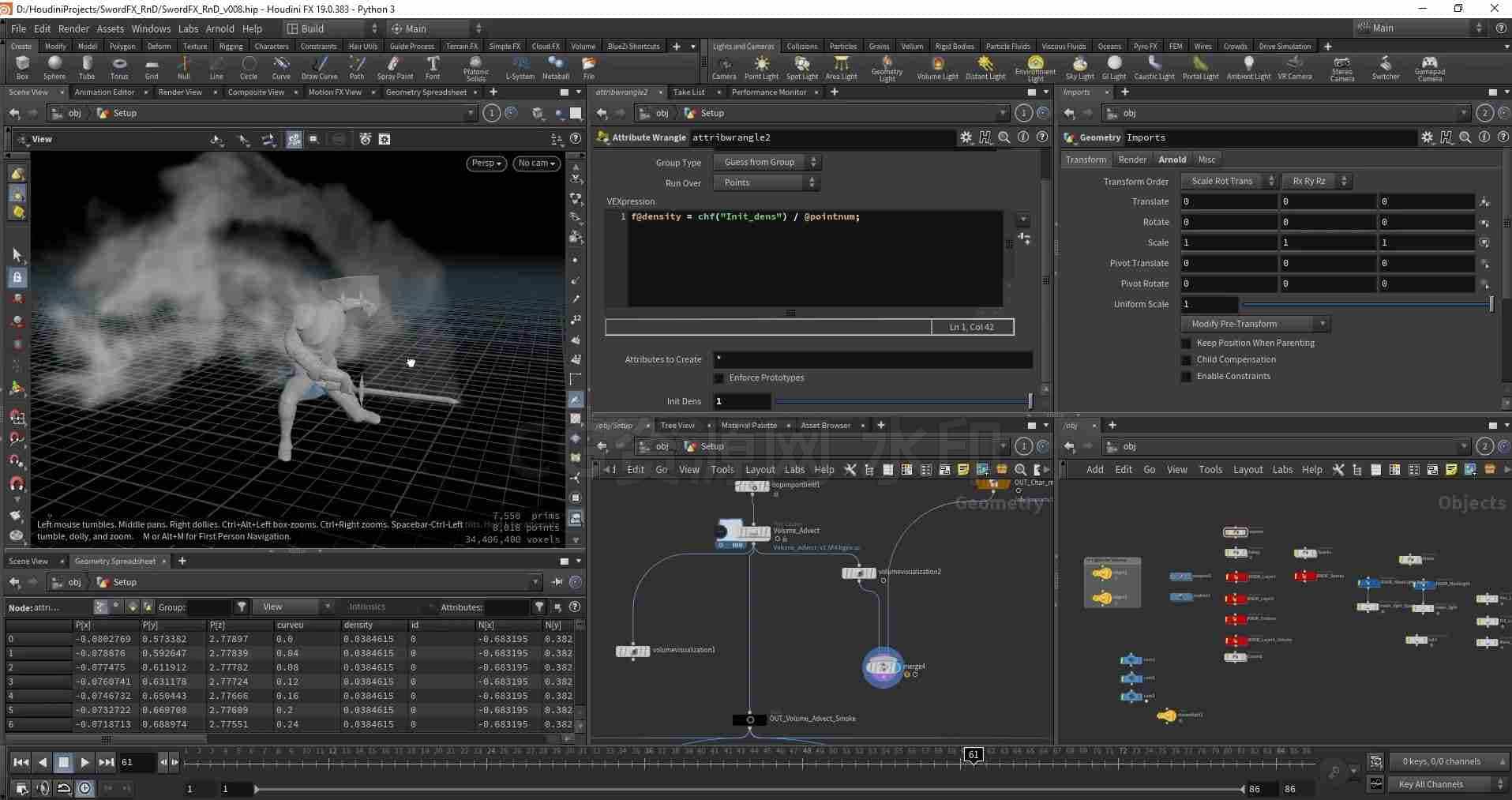The width and height of the screenshot is (1512, 800).
Task: Add a Point Light from shelf
Action: pyautogui.click(x=761, y=68)
